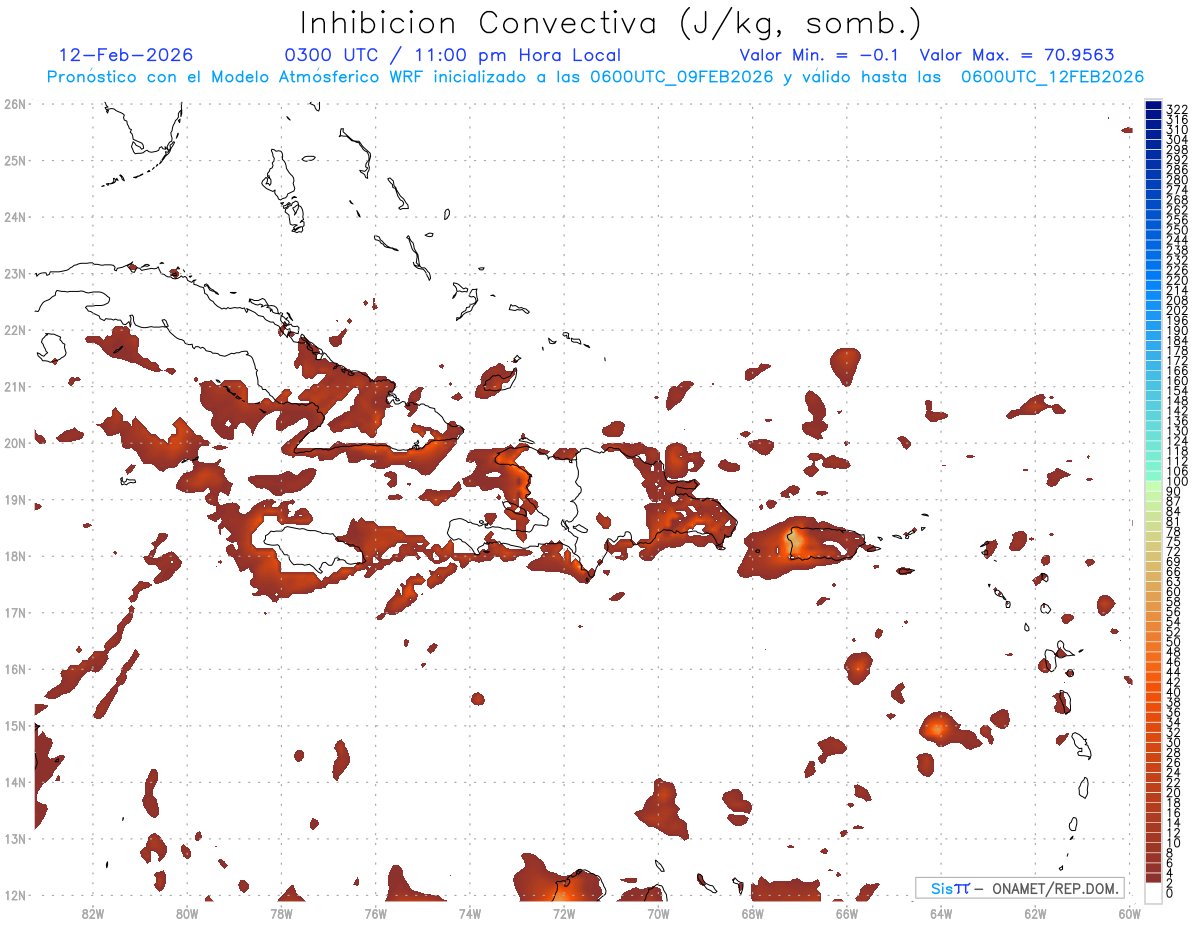
Task: Click the 62W longitude label
Action: (x=1035, y=913)
